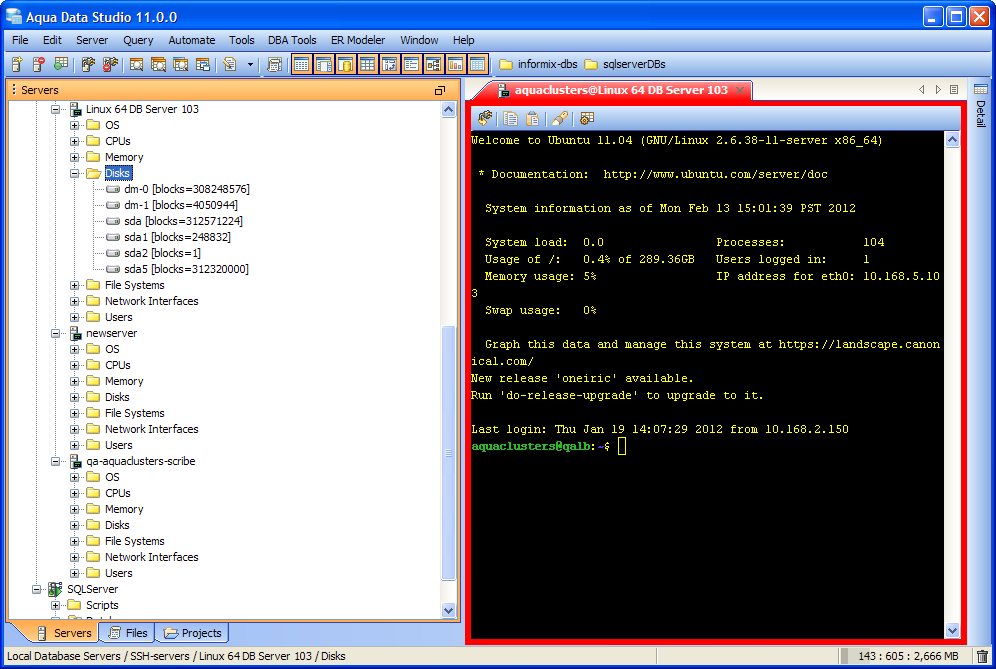Select the aquaclusters@Linux 64 DB Server 103 tab

tap(621, 90)
